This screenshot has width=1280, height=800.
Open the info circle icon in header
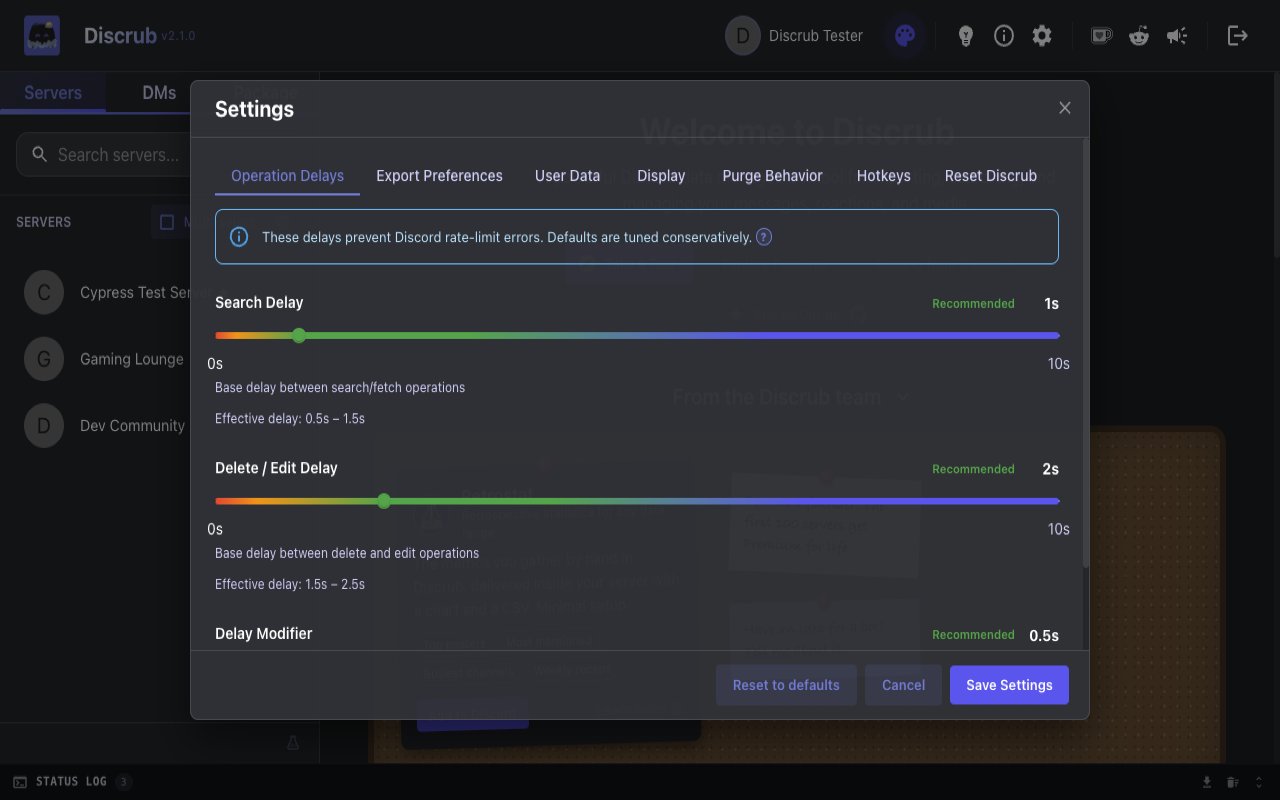1004,36
